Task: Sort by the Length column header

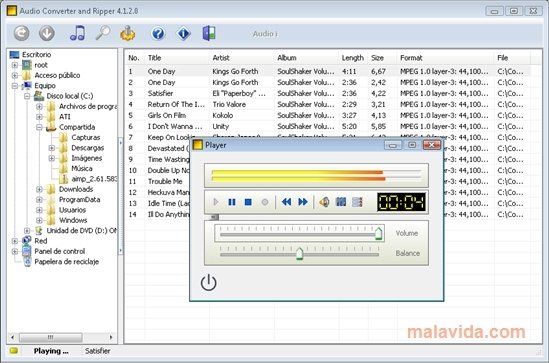Action: coord(353,58)
